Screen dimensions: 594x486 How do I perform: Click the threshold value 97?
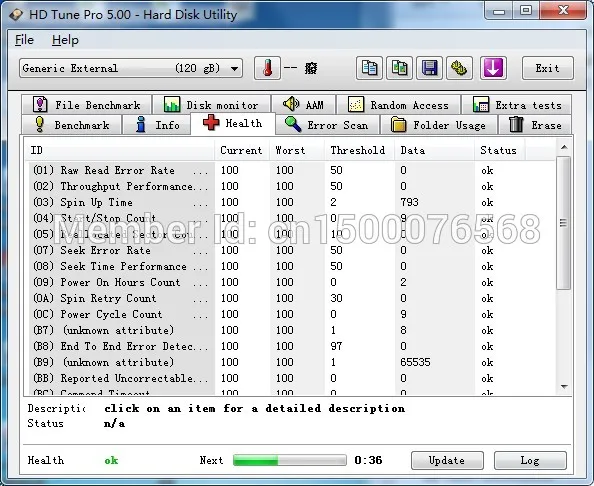(x=336, y=346)
